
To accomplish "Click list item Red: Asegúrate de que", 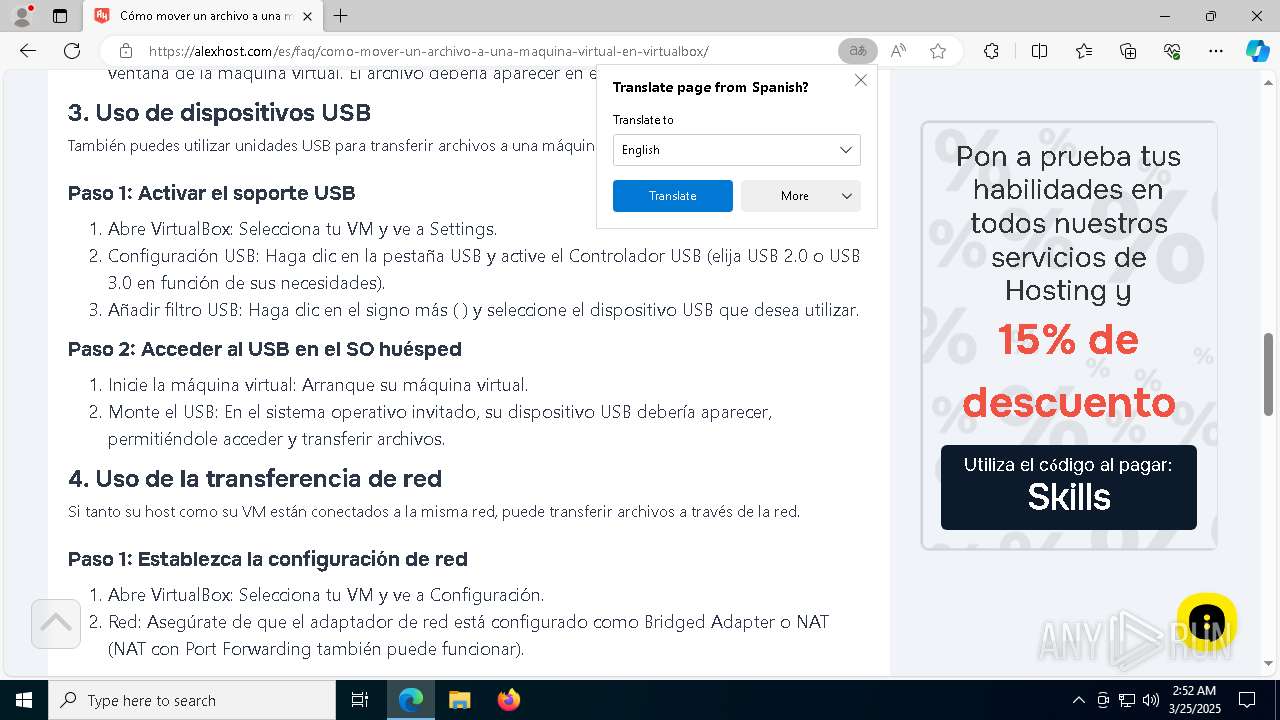I will tap(468, 635).
